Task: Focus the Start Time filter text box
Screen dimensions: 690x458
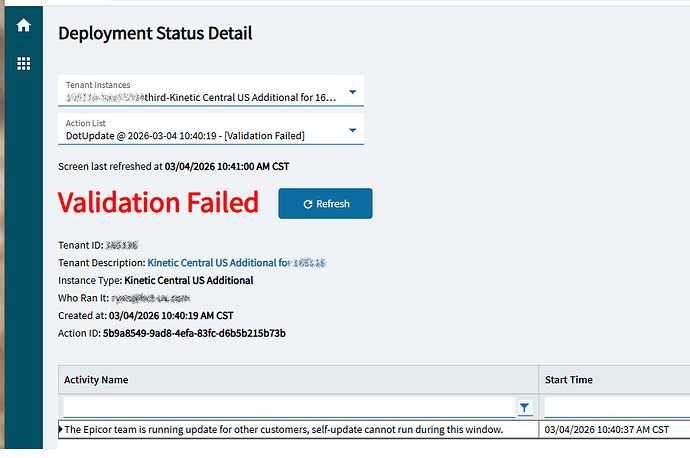Action: point(615,407)
